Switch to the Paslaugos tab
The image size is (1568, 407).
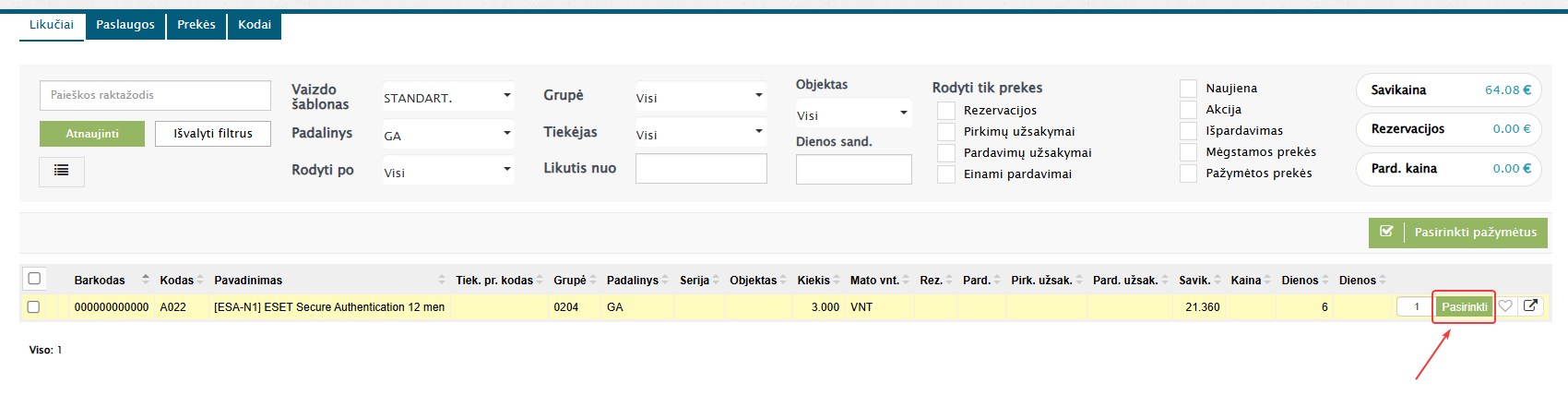click(x=125, y=25)
